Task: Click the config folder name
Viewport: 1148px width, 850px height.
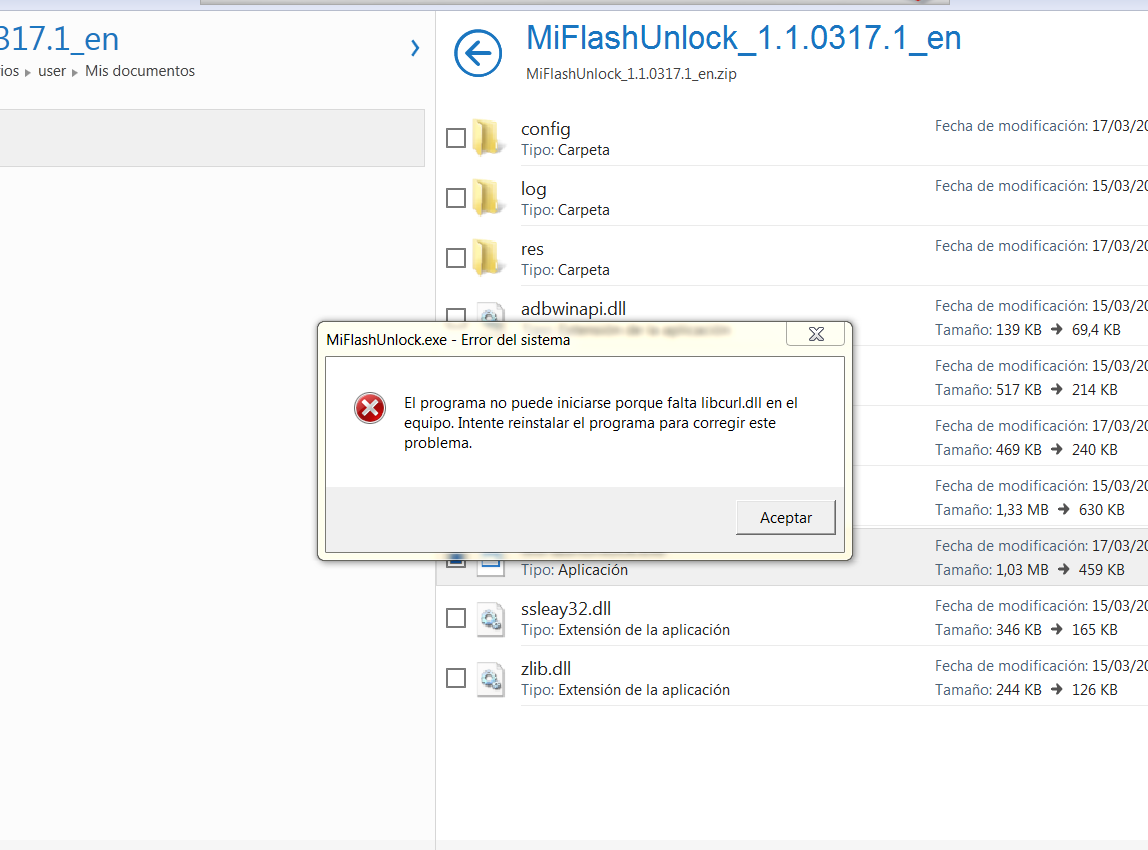Action: click(x=545, y=130)
